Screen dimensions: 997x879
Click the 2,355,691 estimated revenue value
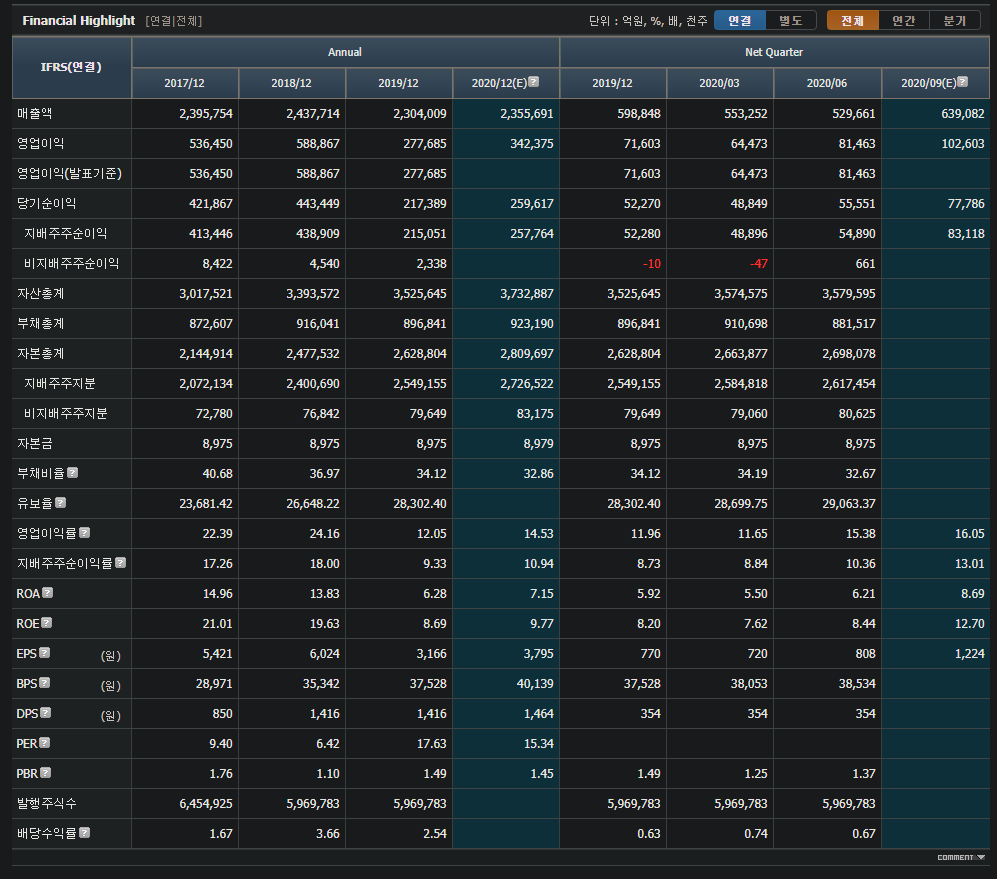click(526, 114)
